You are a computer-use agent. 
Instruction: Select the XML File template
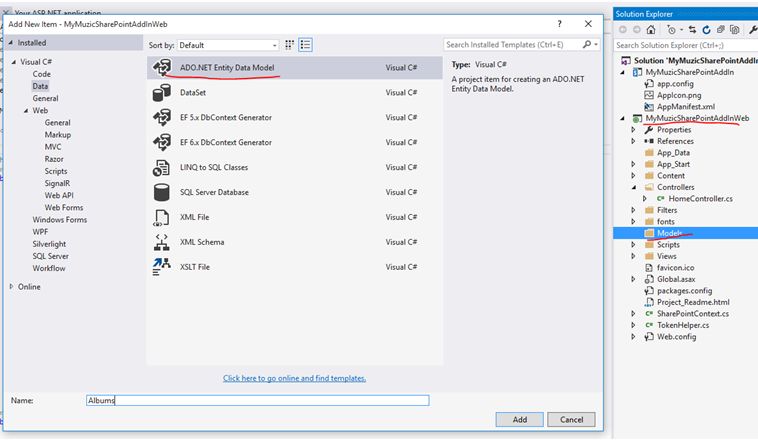294,217
